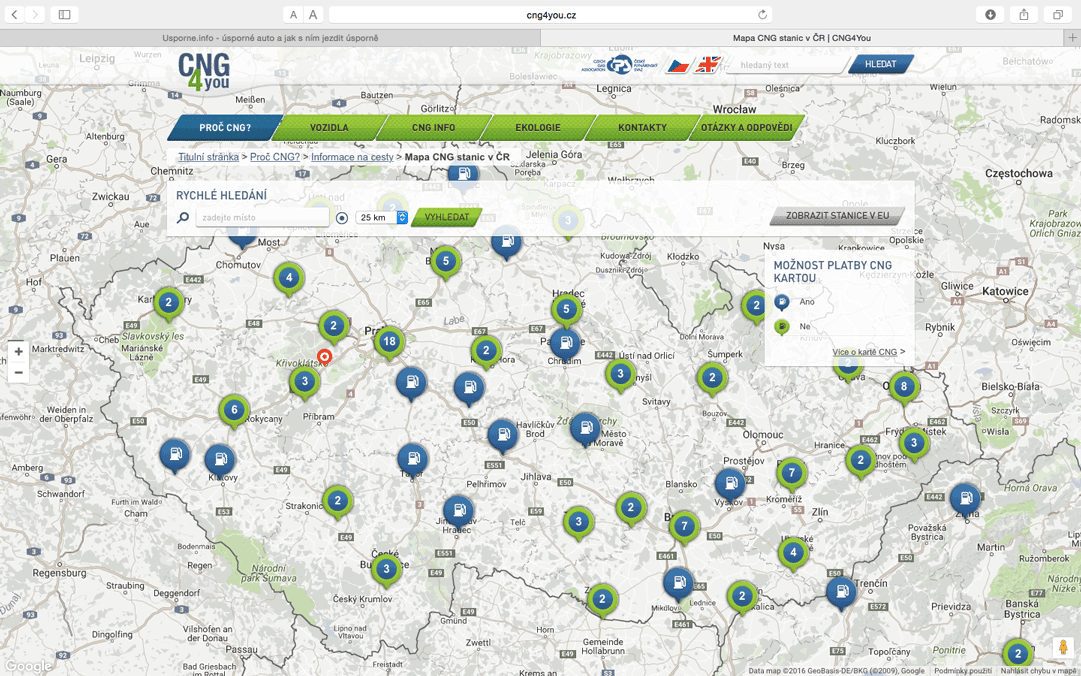Click the HLEDAT search button
This screenshot has width=1081, height=676.
coord(880,64)
